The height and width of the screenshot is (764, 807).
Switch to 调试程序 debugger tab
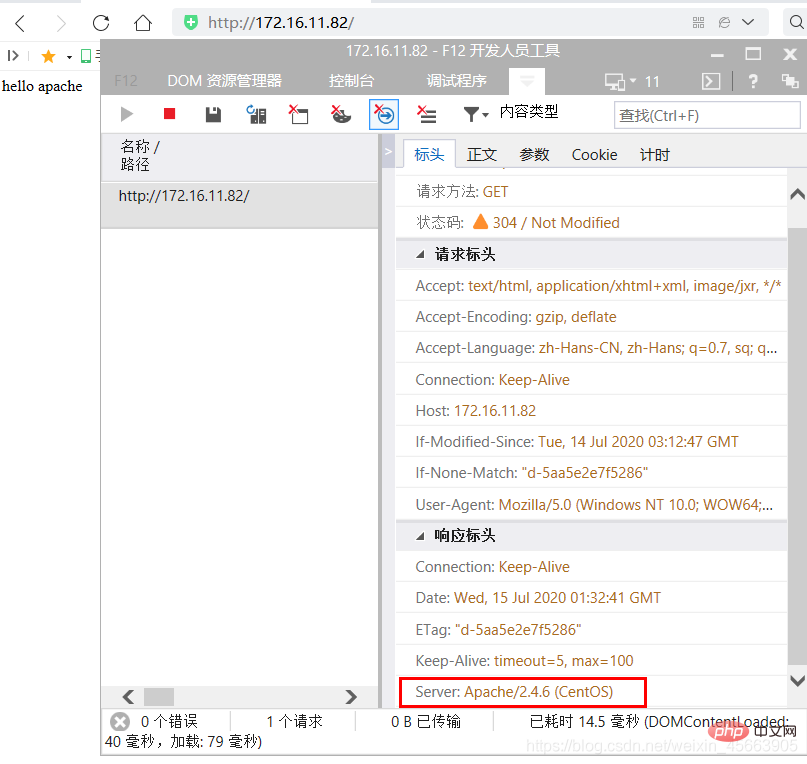(457, 81)
